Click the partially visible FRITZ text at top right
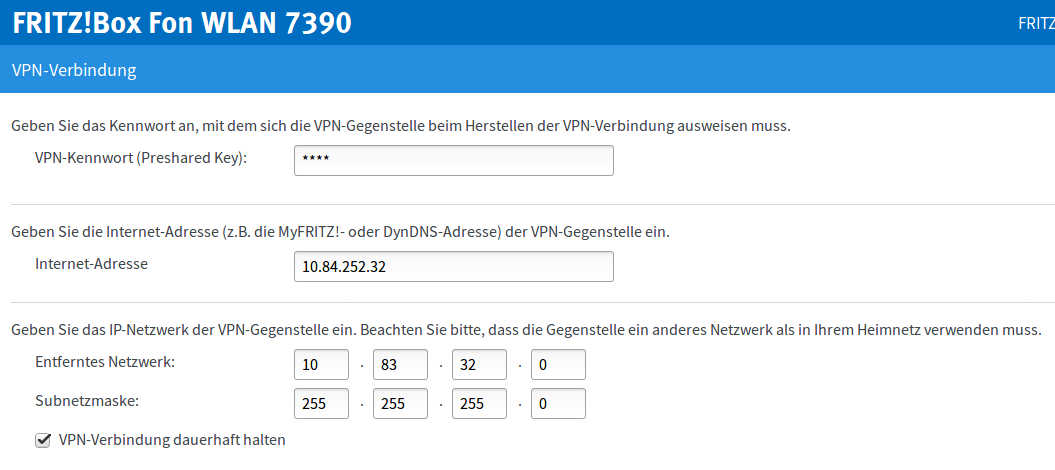Image resolution: width=1055 pixels, height=470 pixels. 1035,23
